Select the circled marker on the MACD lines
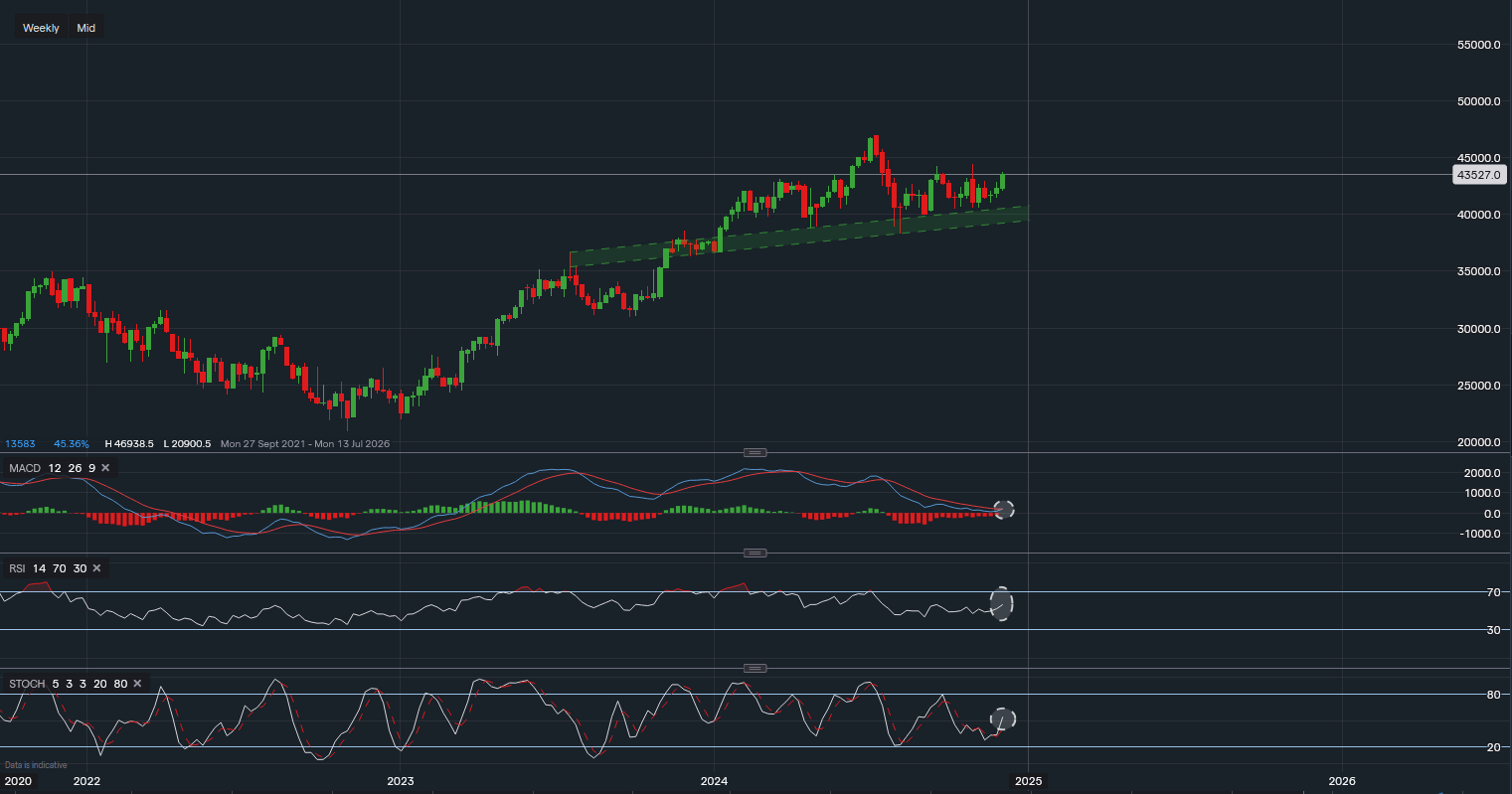The image size is (1512, 794). pyautogui.click(x=1003, y=509)
